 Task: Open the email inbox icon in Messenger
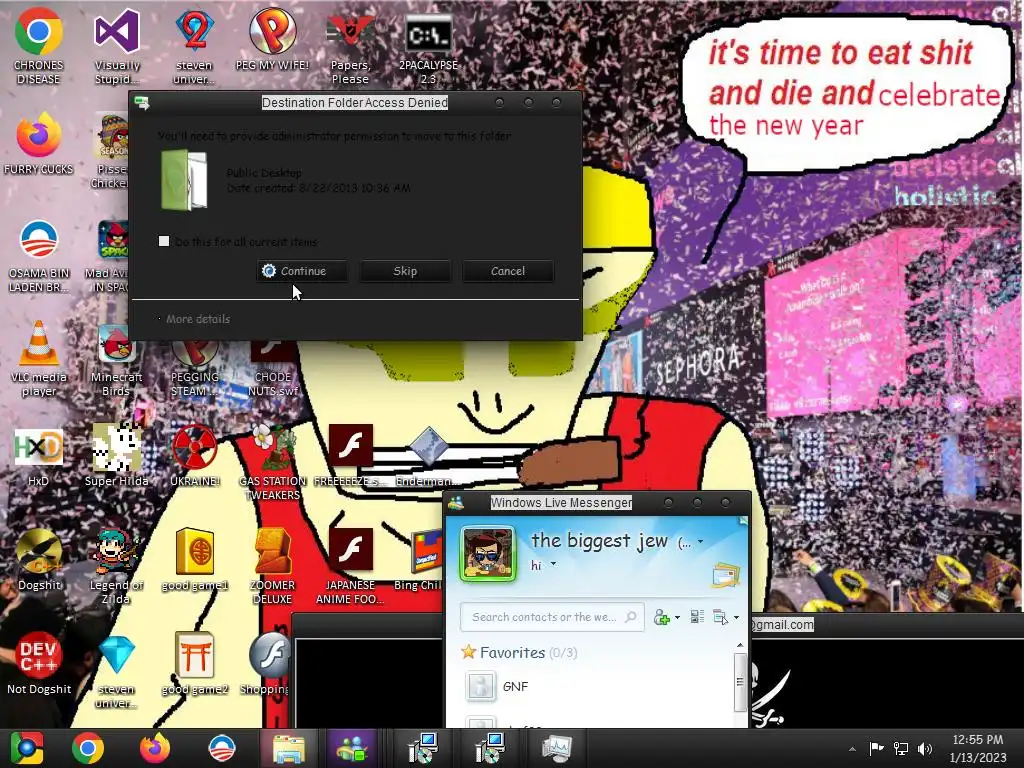tap(726, 575)
